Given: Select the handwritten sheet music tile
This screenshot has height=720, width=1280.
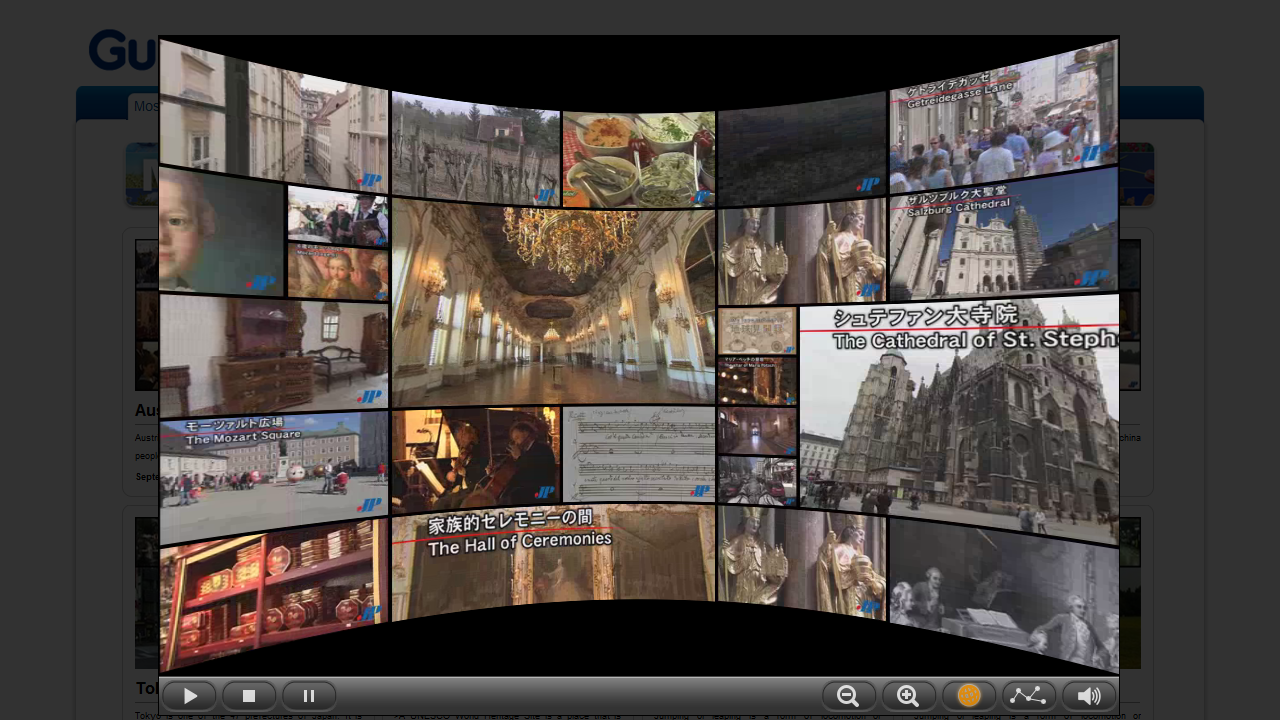Looking at the screenshot, I should click(x=639, y=454).
